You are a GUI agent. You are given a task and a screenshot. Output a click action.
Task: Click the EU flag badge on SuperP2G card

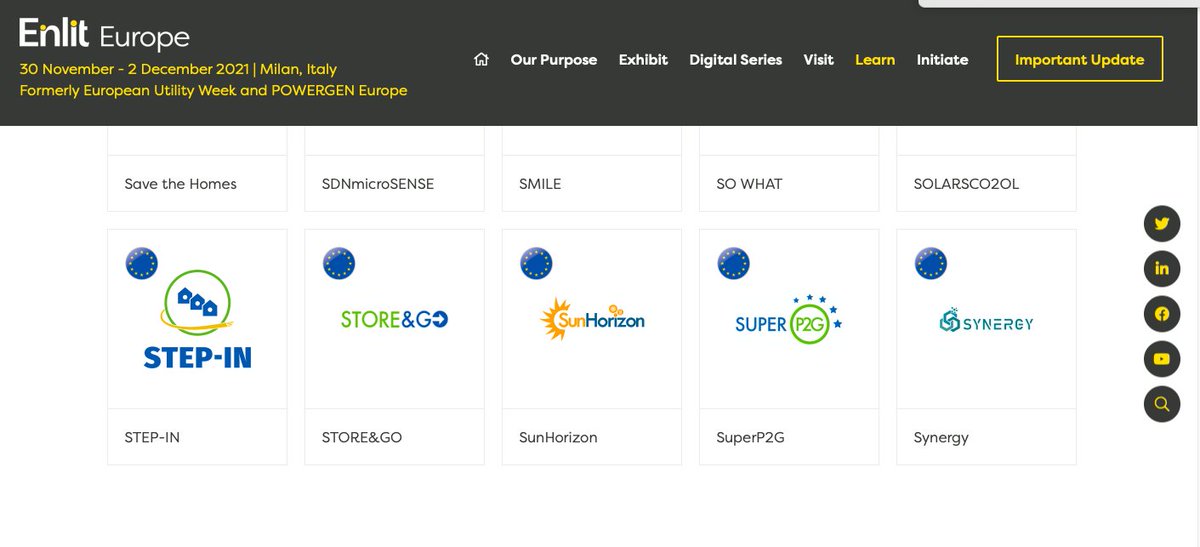pos(734,263)
